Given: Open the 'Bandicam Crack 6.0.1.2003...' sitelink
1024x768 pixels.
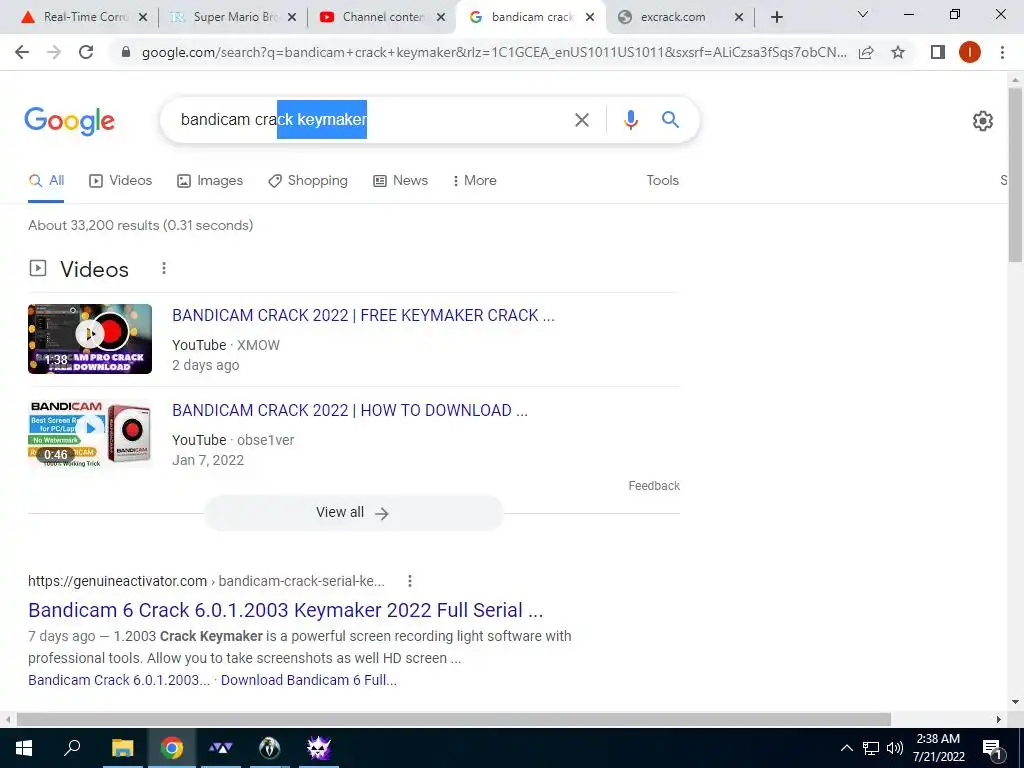Looking at the screenshot, I should click(x=119, y=680).
